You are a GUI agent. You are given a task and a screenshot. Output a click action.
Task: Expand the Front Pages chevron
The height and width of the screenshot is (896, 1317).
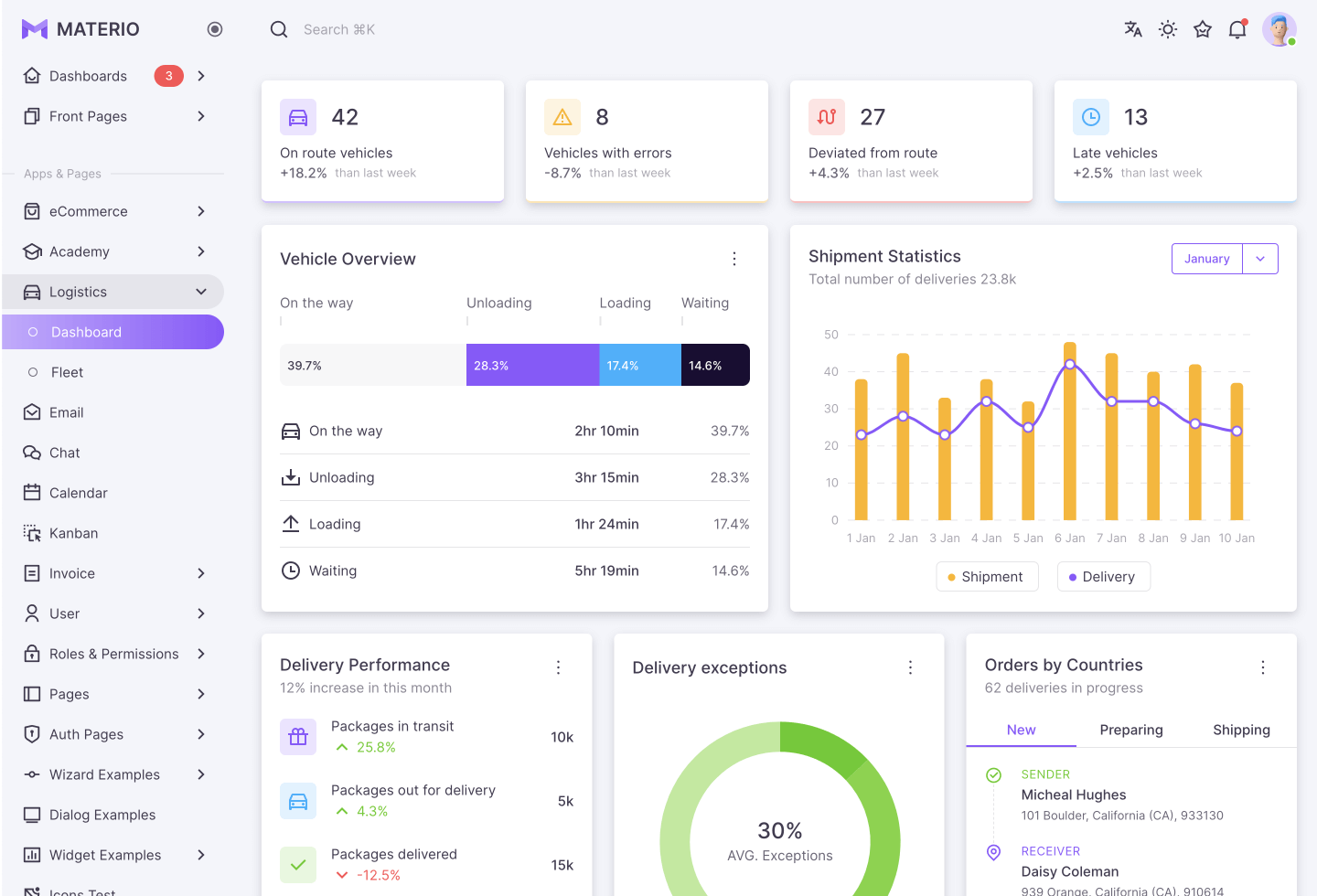[x=201, y=116]
